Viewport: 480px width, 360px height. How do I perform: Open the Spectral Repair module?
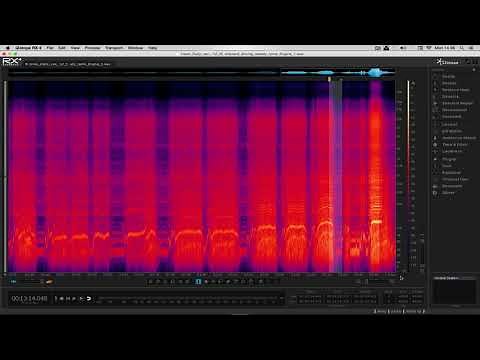(457, 103)
